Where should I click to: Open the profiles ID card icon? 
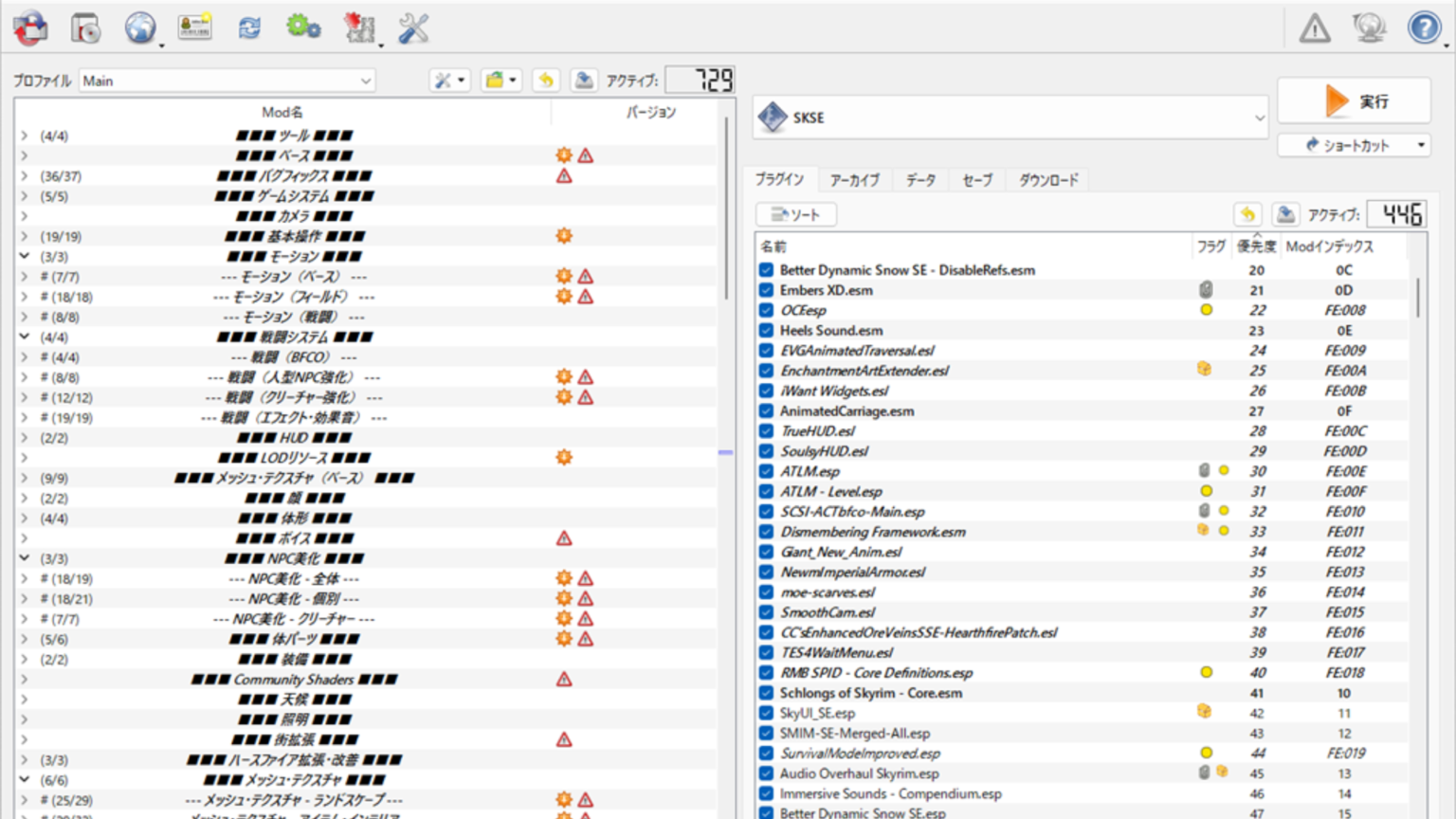[194, 27]
